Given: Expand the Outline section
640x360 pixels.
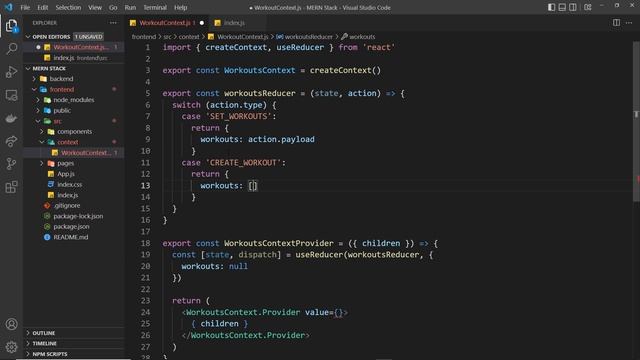Looking at the screenshot, I should coord(74,333).
